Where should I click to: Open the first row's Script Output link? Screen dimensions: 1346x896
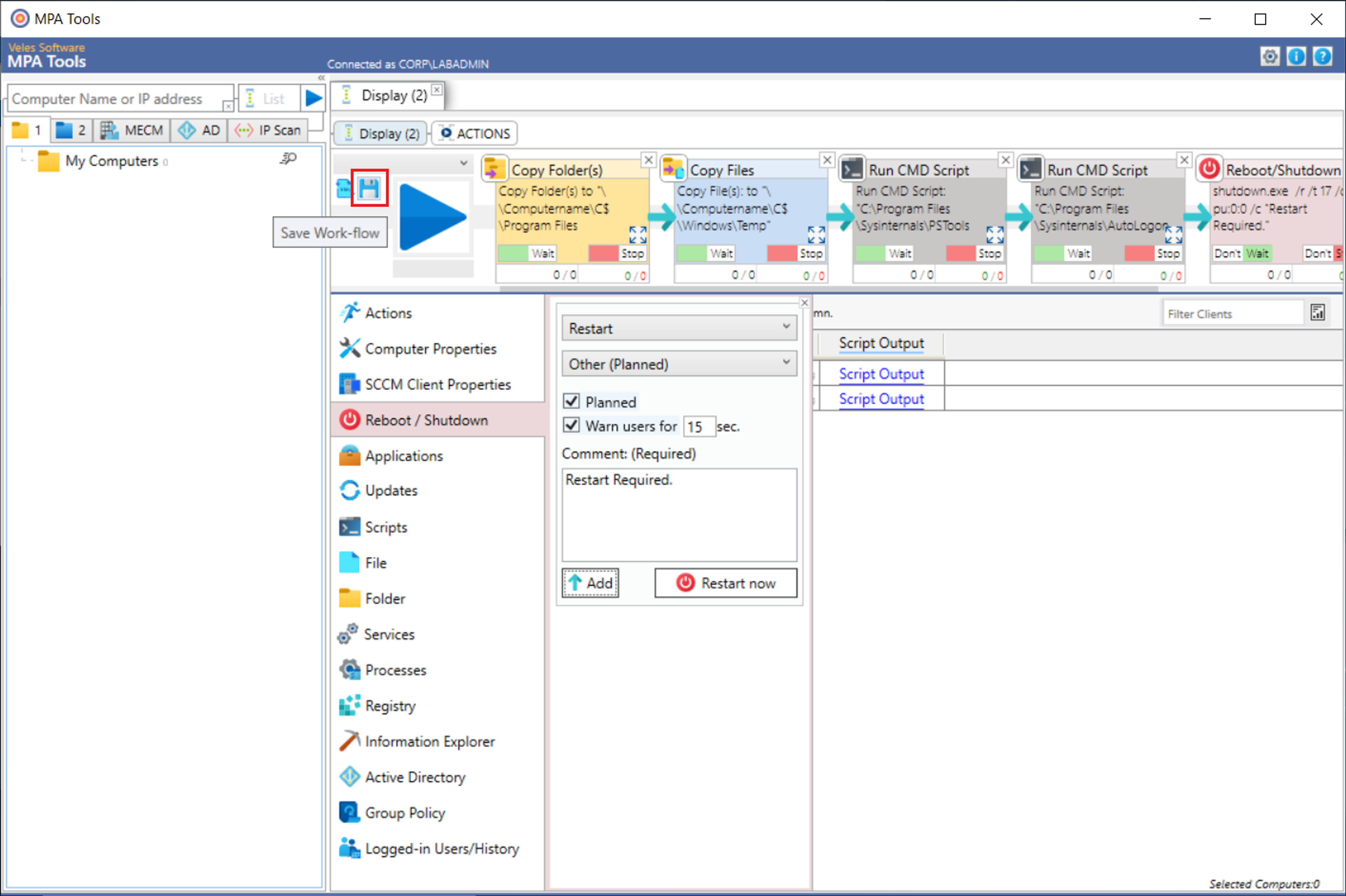(x=881, y=374)
